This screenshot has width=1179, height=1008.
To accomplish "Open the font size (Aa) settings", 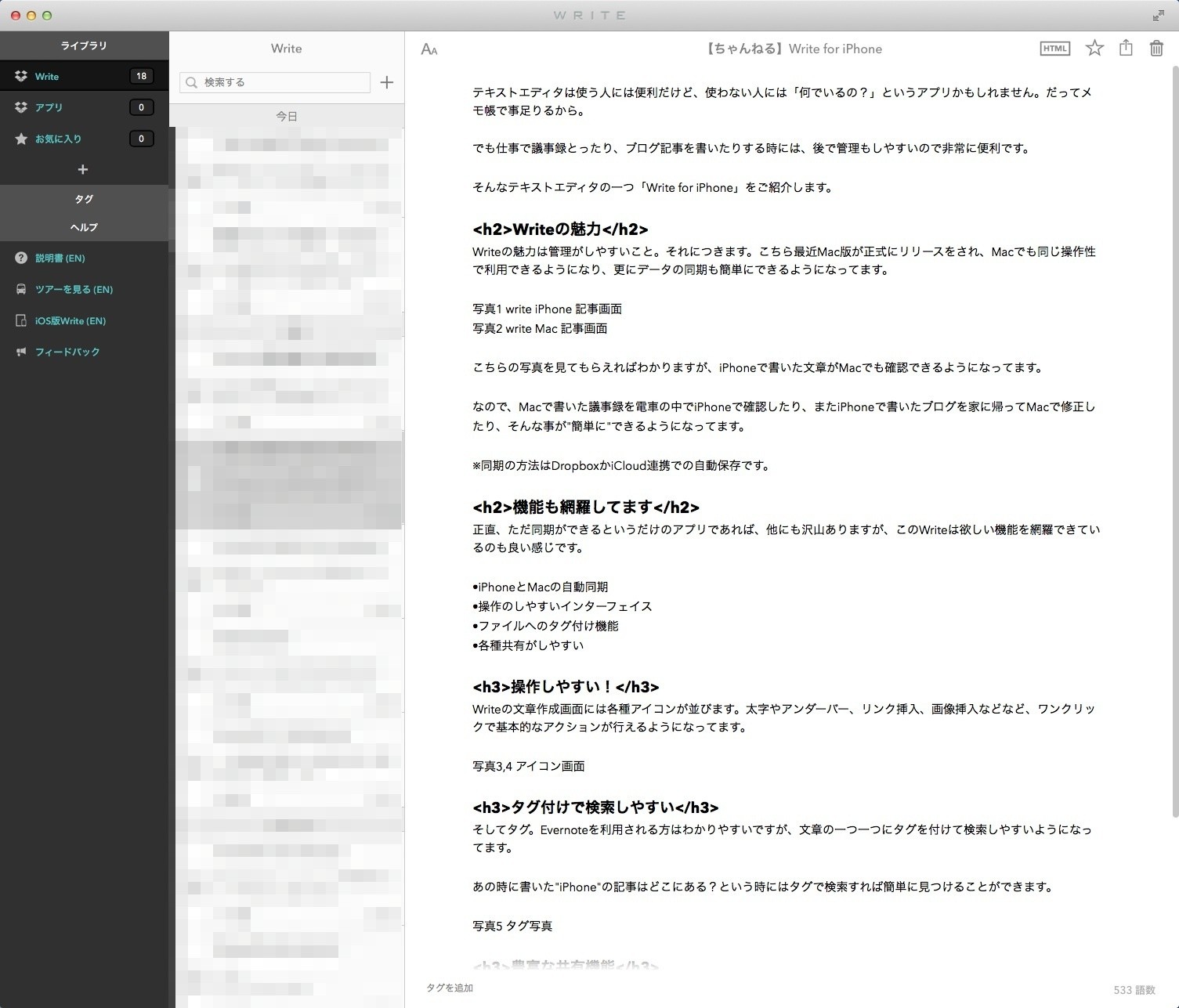I will (429, 49).
